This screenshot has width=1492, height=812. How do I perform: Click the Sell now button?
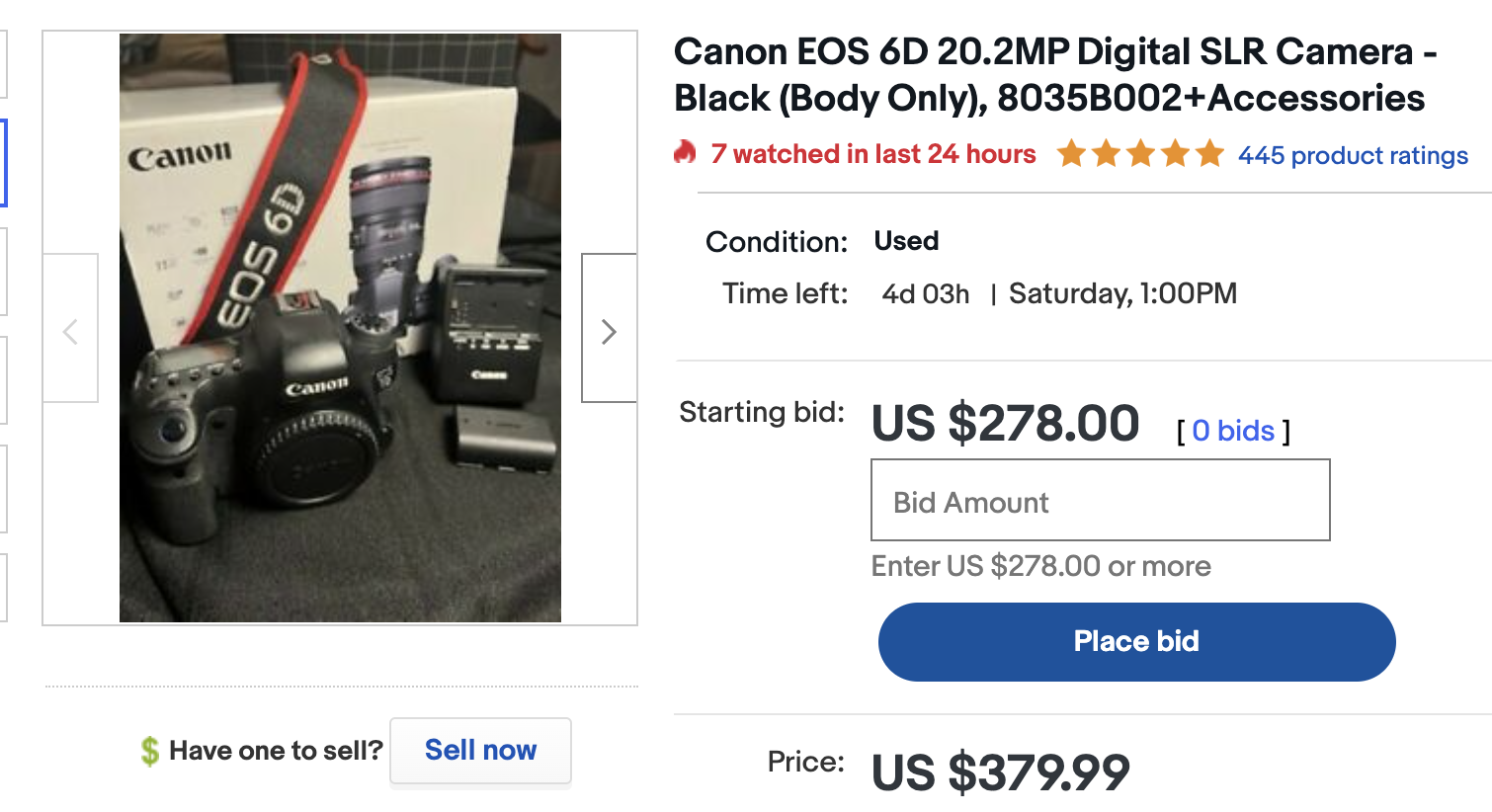coord(480,751)
